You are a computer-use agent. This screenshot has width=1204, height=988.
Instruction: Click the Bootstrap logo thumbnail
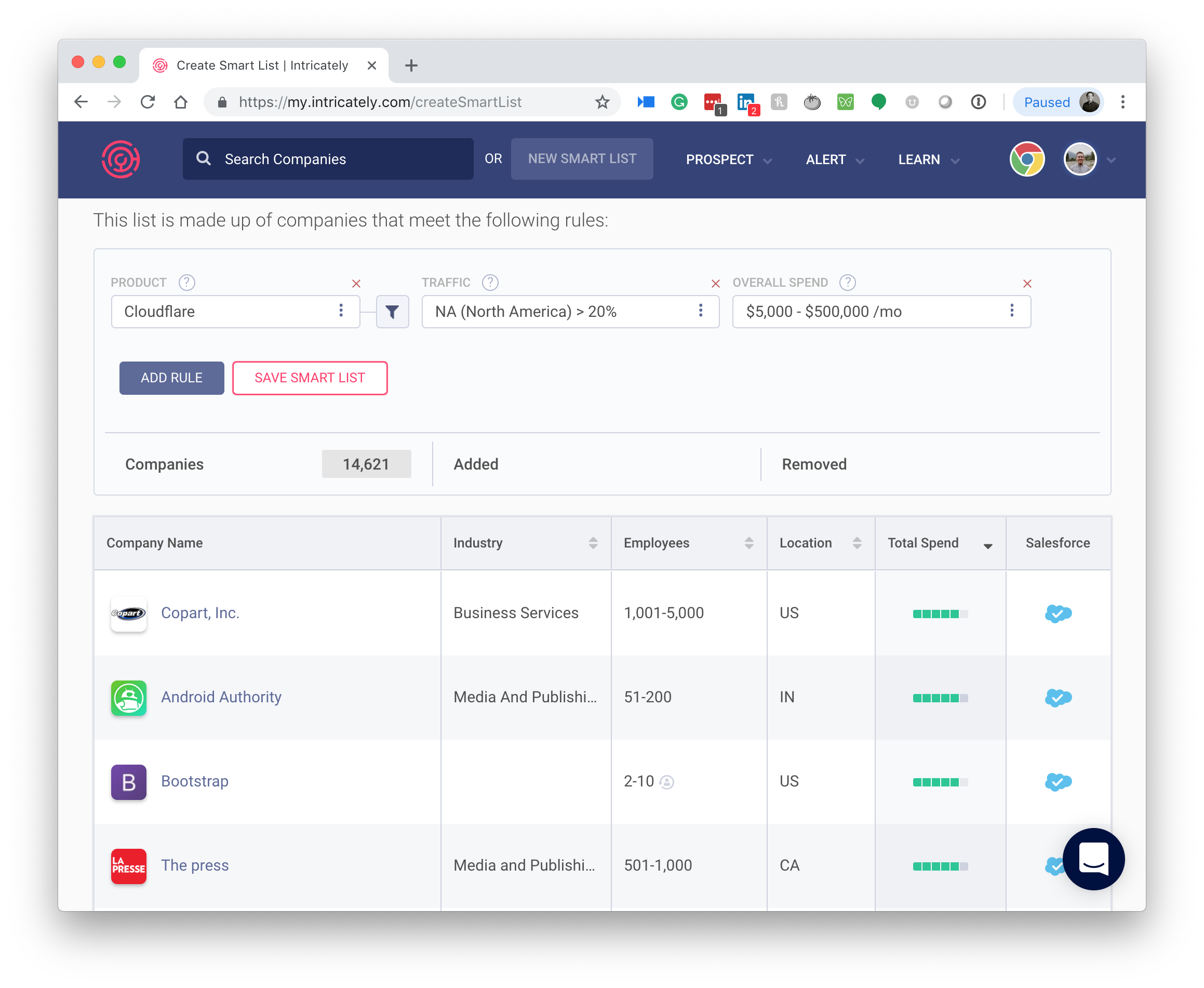point(129,782)
